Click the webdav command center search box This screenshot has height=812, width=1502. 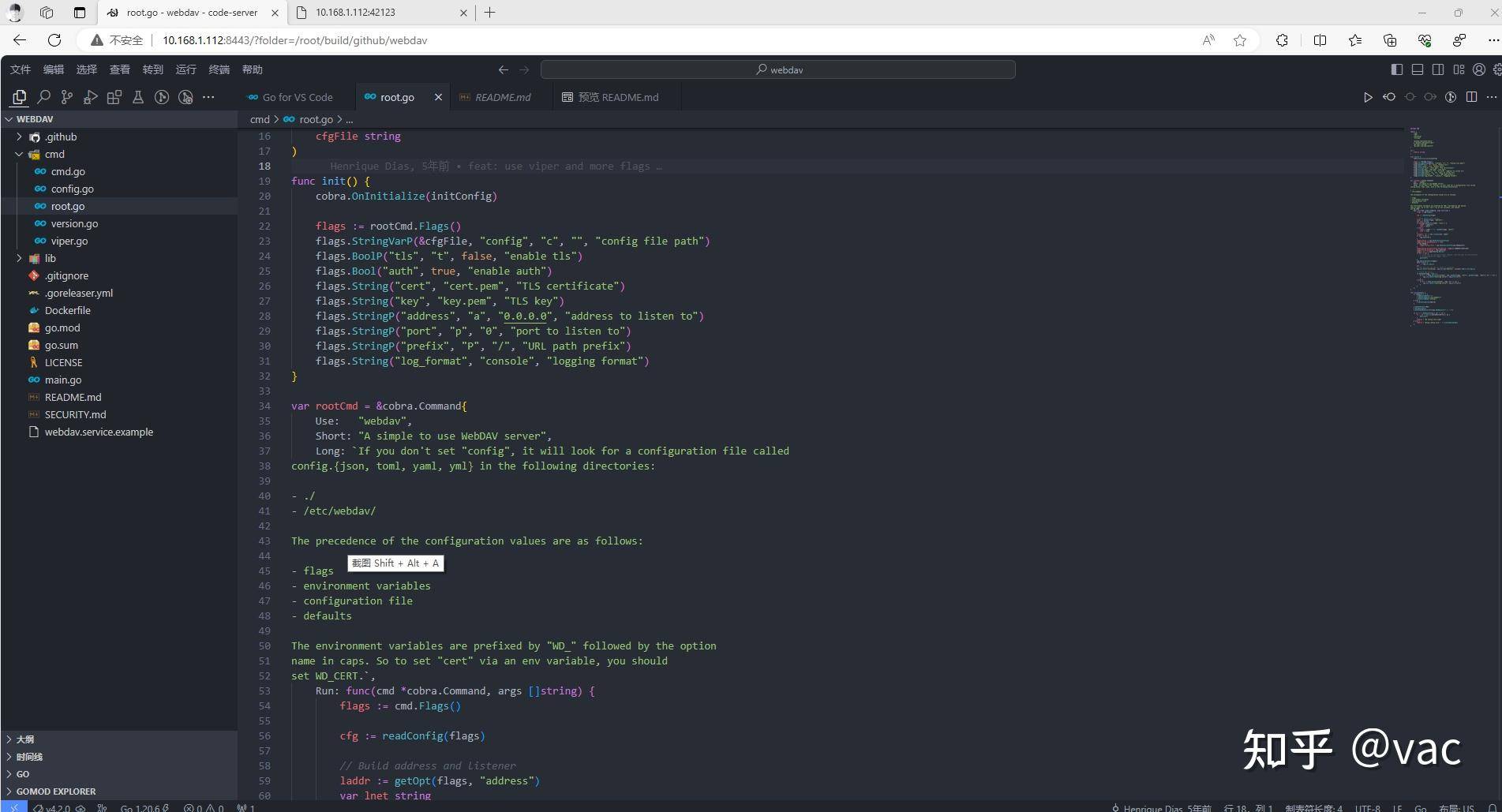778,69
